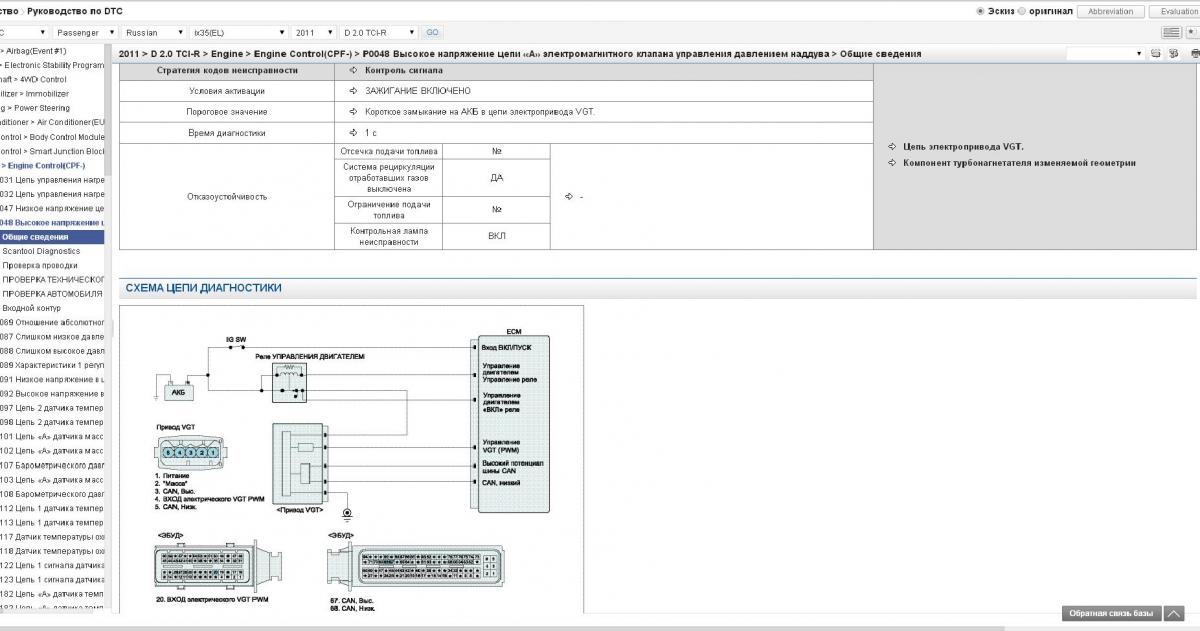Click the GO button
Viewport: 1200px width, 631px height.
[x=432, y=32]
